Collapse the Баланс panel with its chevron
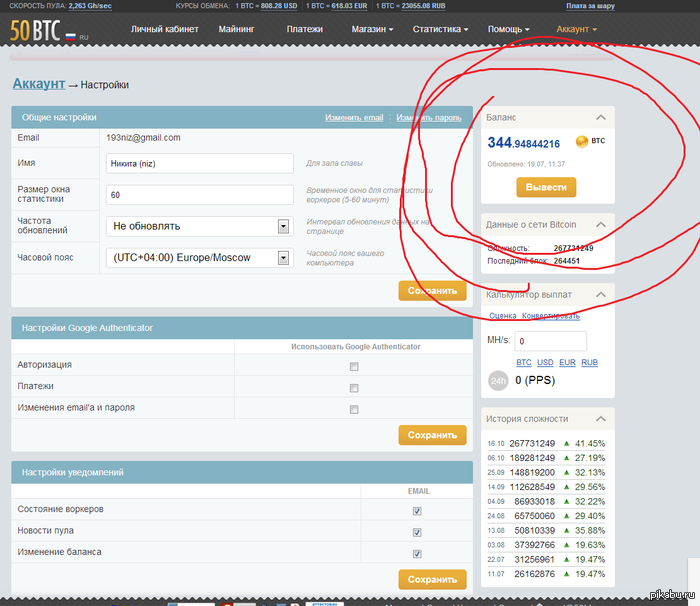Image resolution: width=700 pixels, height=606 pixels. pos(600,117)
